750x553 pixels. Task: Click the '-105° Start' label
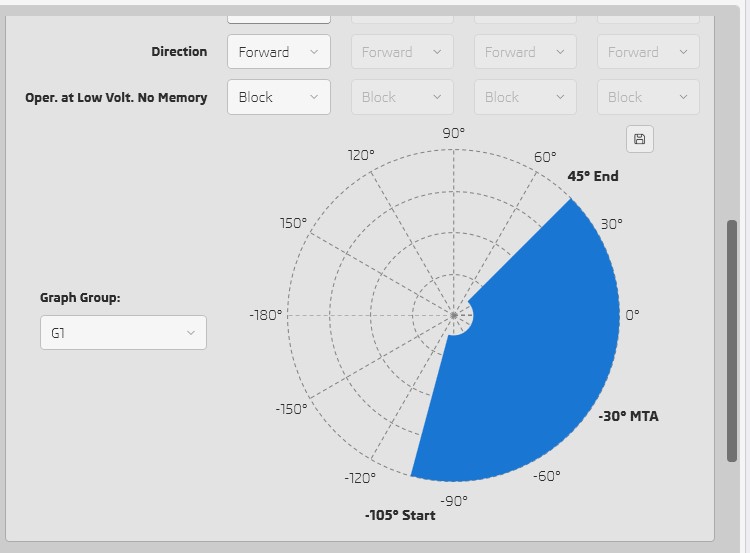coord(400,515)
